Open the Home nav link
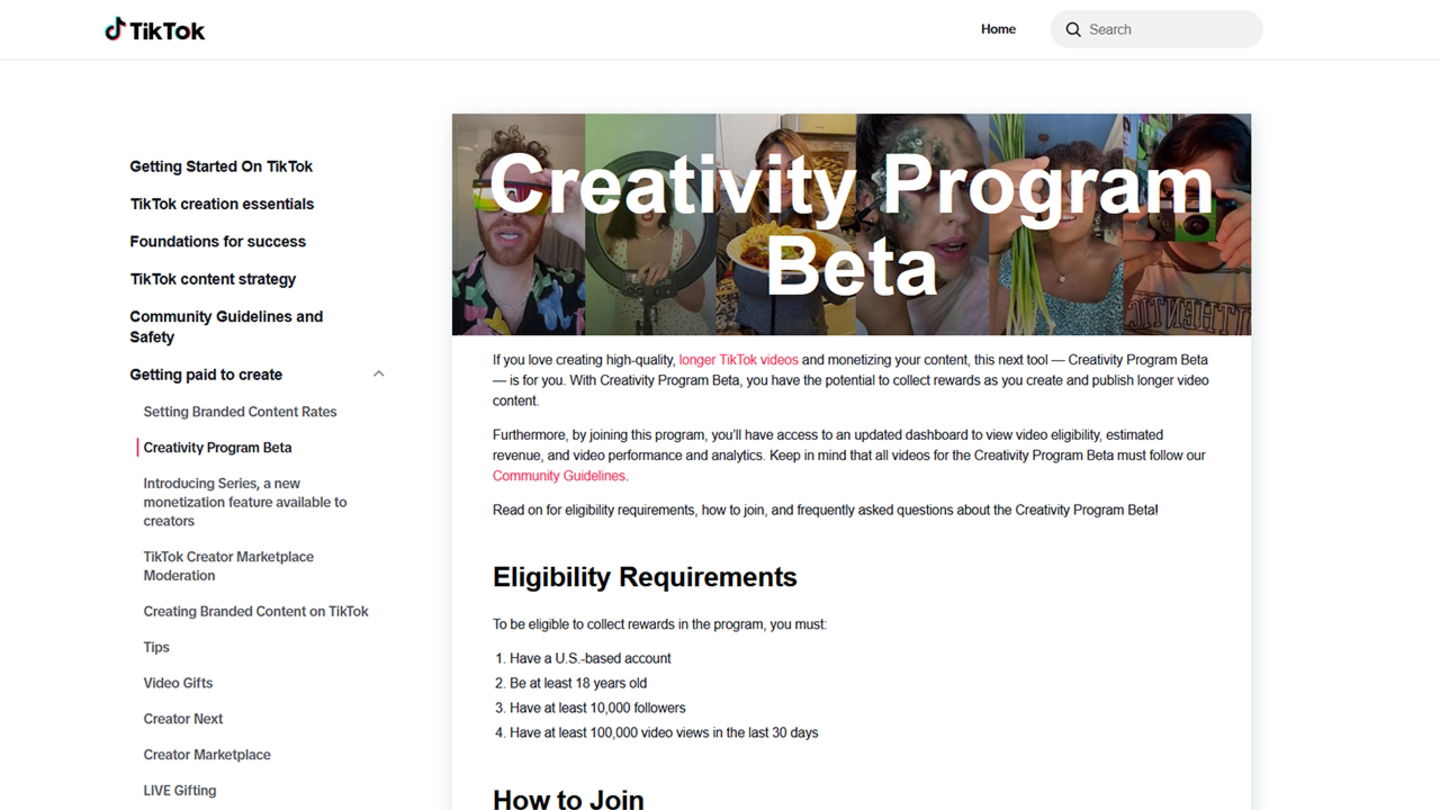 click(998, 29)
